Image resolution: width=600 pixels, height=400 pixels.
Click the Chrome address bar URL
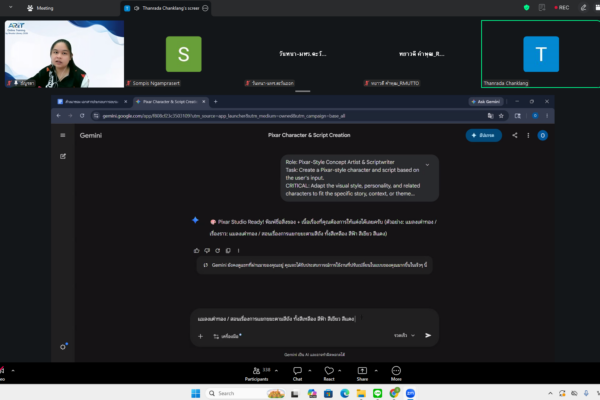click(x=224, y=116)
